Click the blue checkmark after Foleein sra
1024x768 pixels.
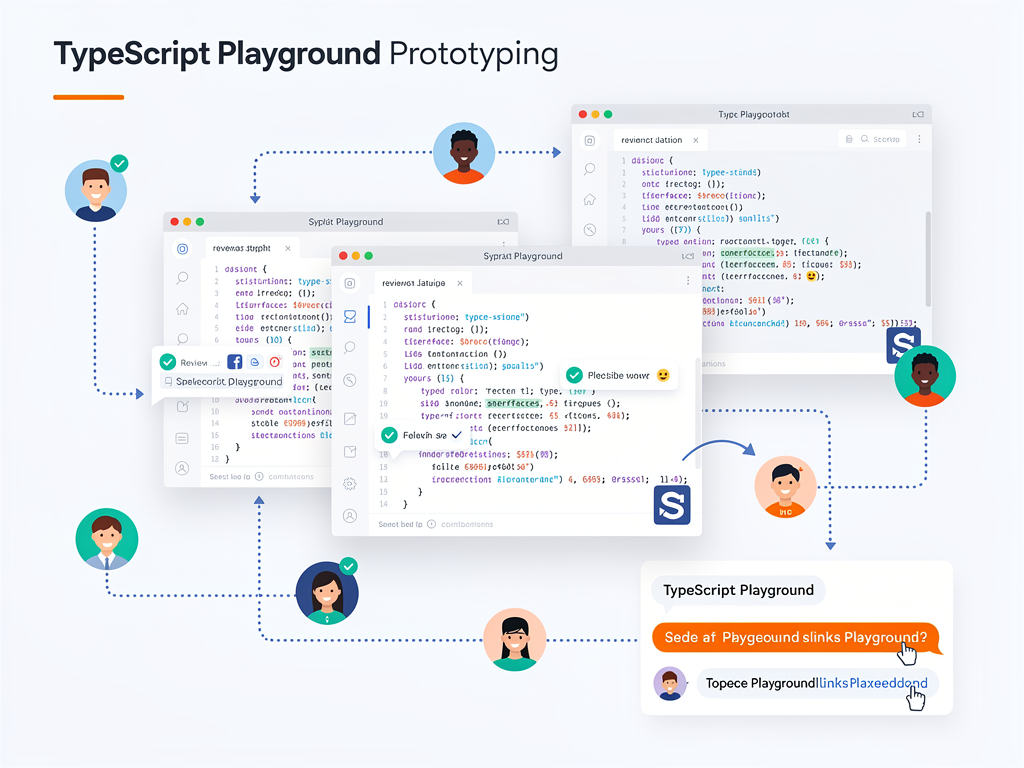pyautogui.click(x=456, y=435)
